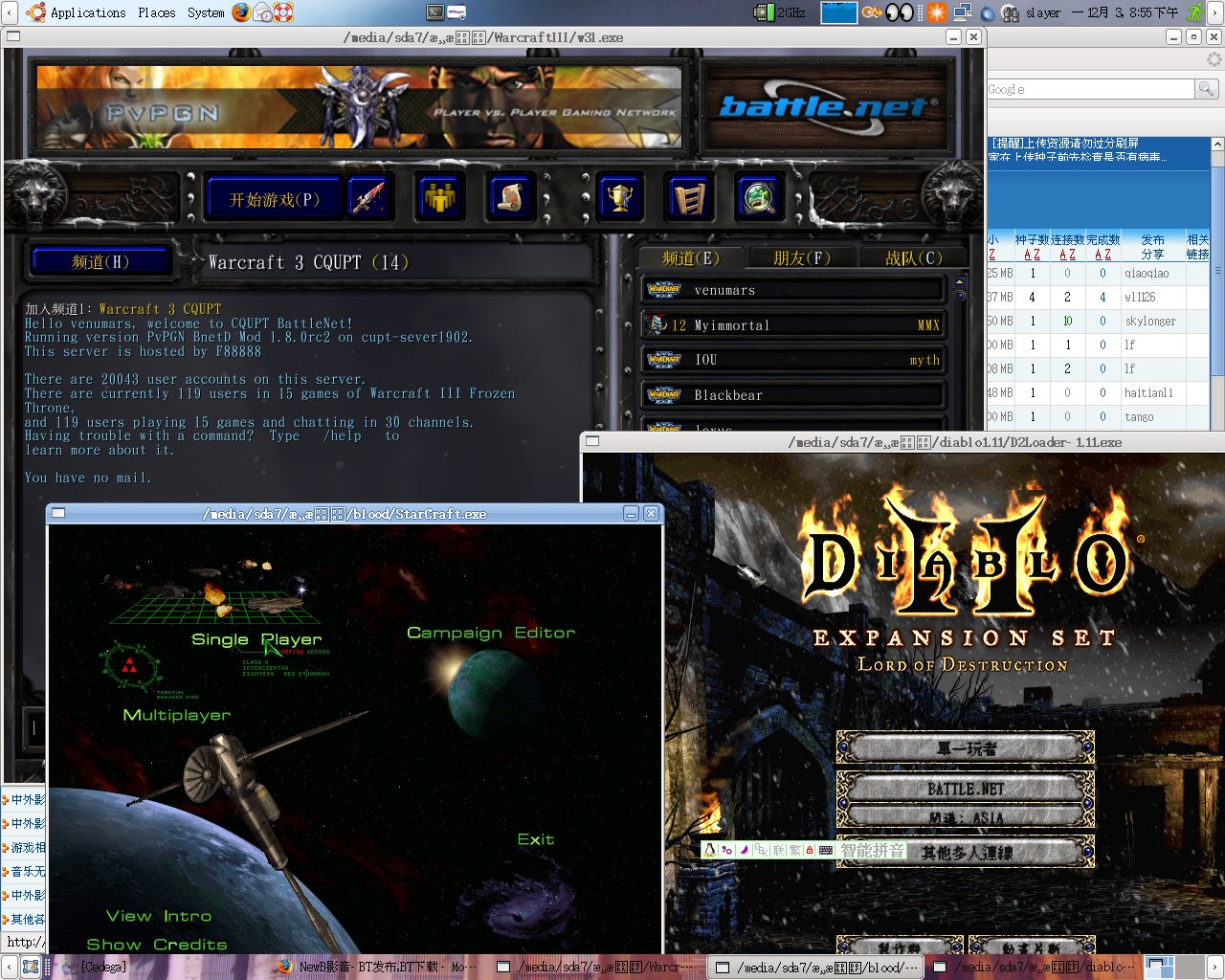The image size is (1225, 980).
Task: Click the keyboard icon on input method bar
Action: coord(825,850)
